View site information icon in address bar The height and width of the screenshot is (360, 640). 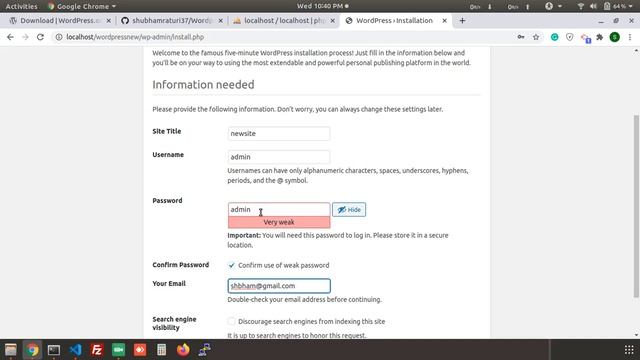[x=59, y=37]
